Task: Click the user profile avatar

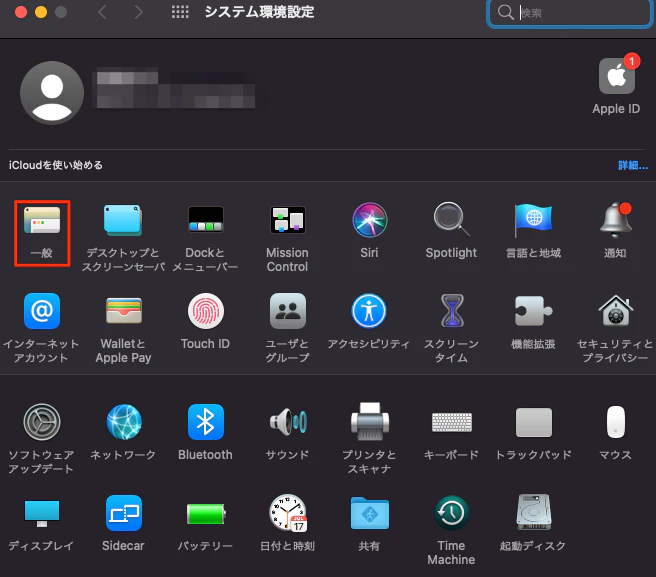Action: coord(52,93)
